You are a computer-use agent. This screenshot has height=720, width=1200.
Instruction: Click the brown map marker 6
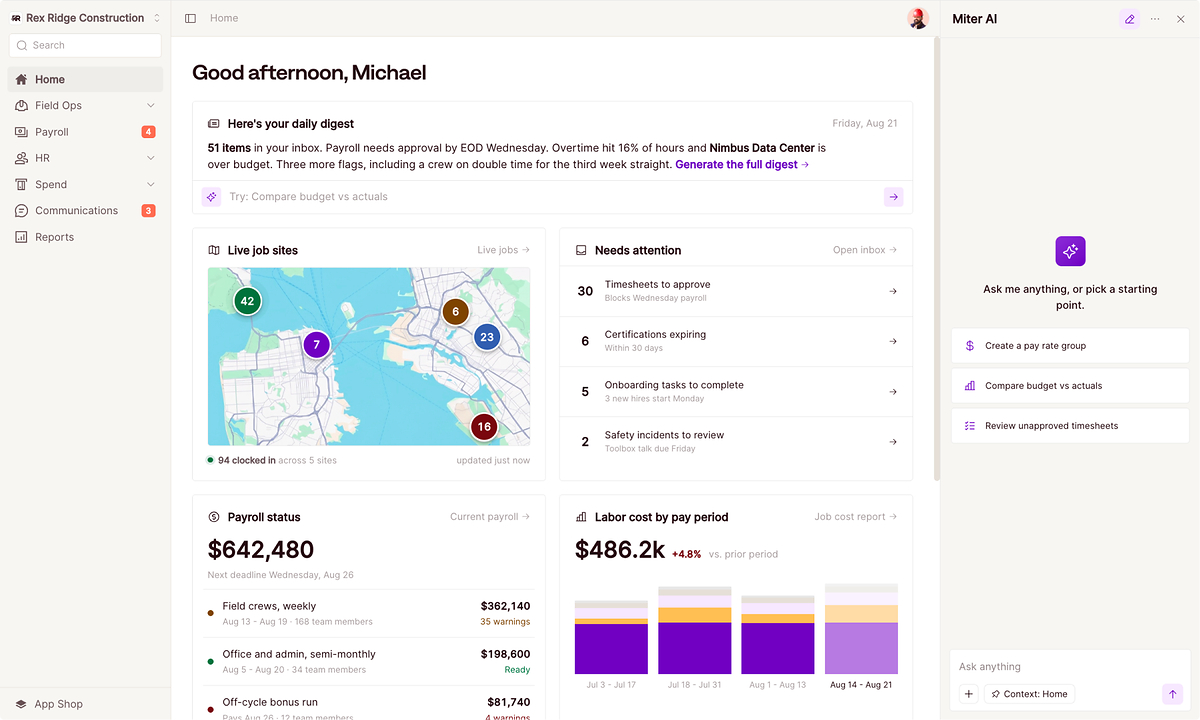455,312
